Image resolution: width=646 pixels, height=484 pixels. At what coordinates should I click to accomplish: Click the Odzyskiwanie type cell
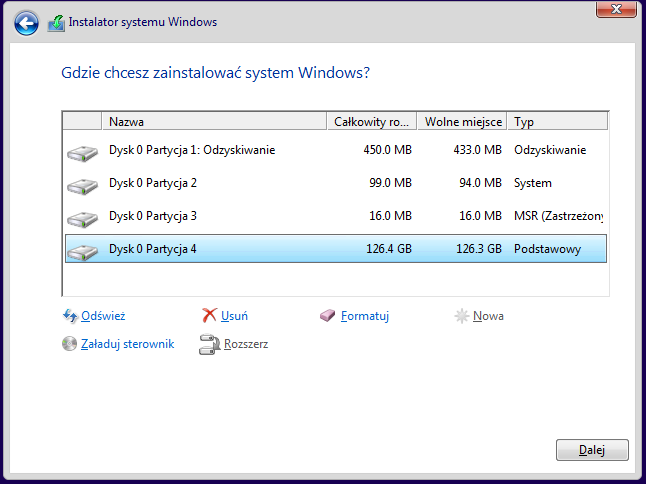(550, 150)
